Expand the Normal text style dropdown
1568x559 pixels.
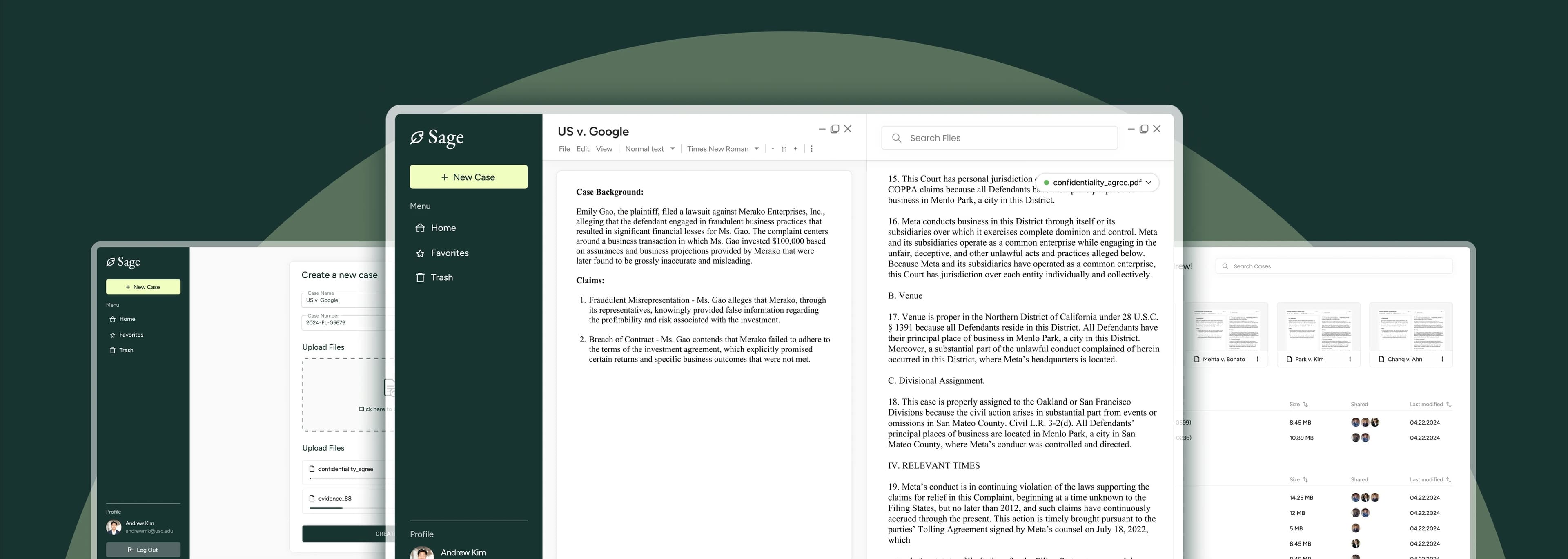[650, 149]
